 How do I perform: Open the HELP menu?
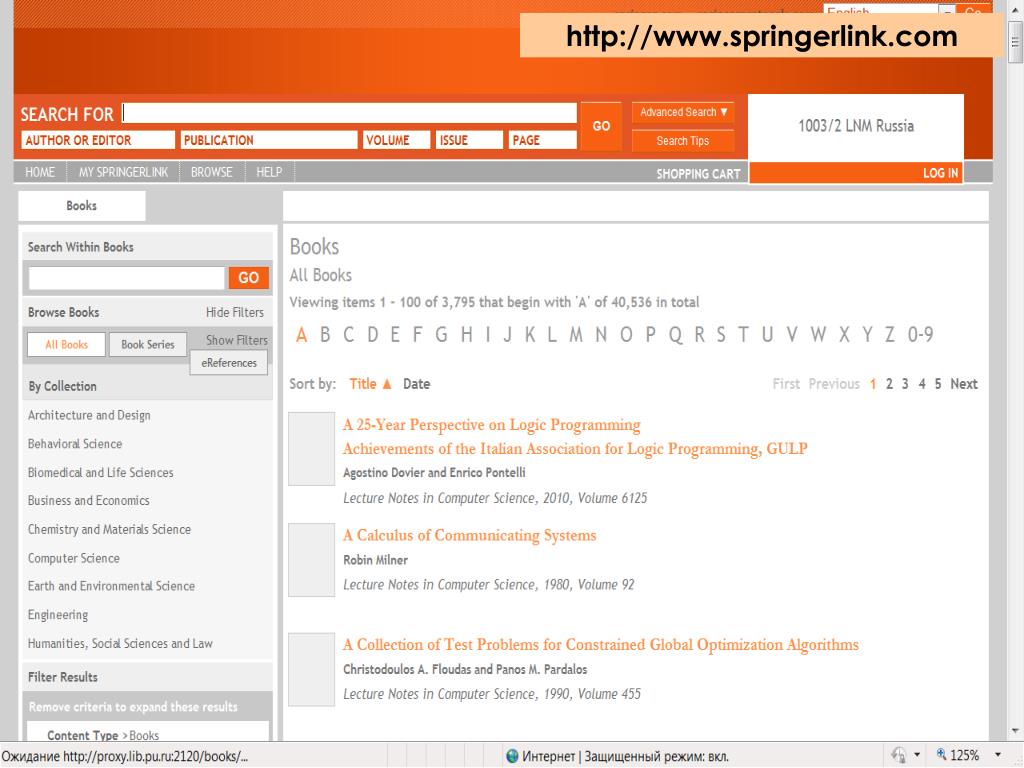tap(269, 172)
